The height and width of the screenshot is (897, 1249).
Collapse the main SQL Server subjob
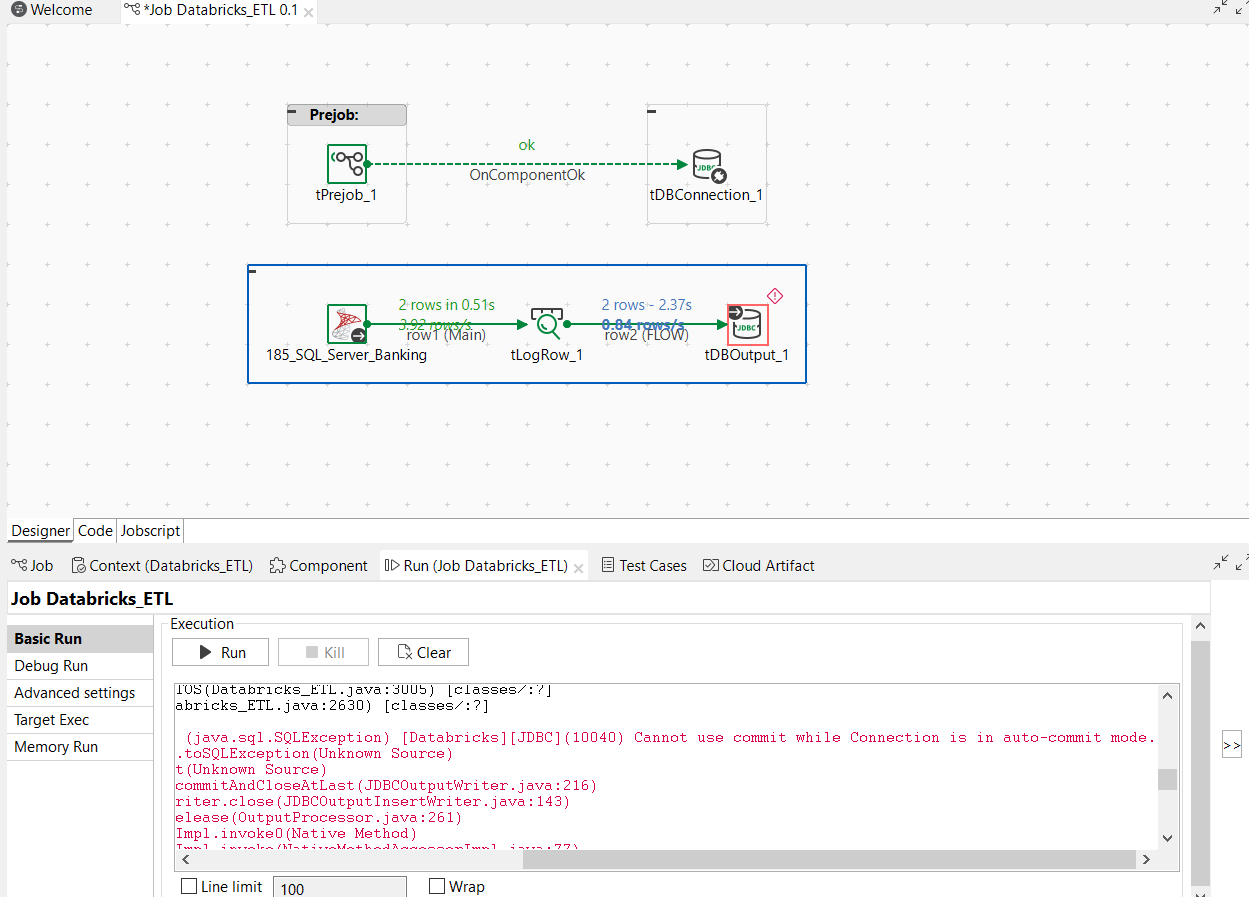[253, 271]
